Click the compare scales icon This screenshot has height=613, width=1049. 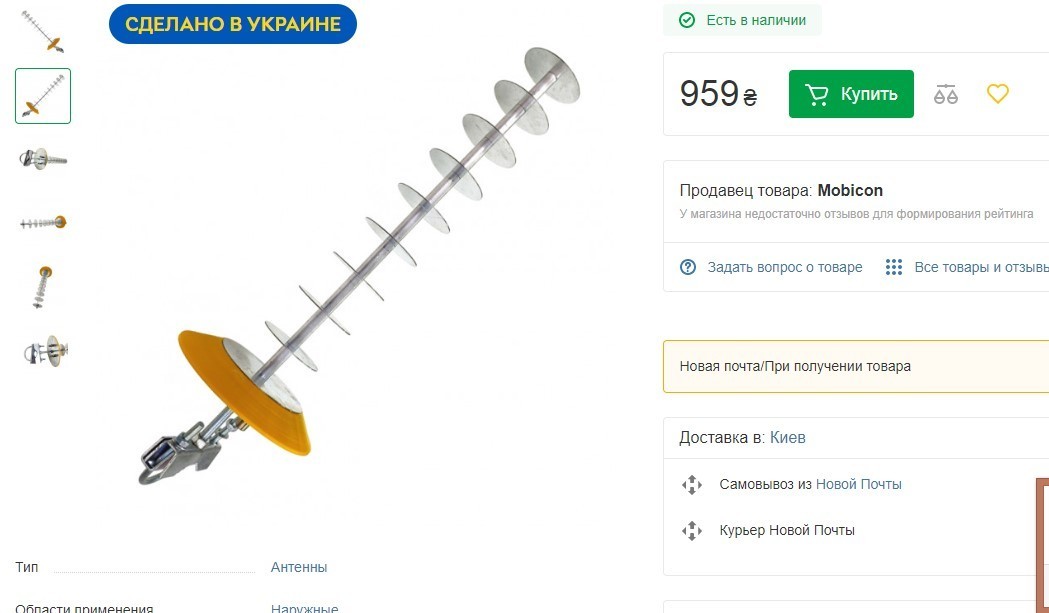[x=945, y=94]
